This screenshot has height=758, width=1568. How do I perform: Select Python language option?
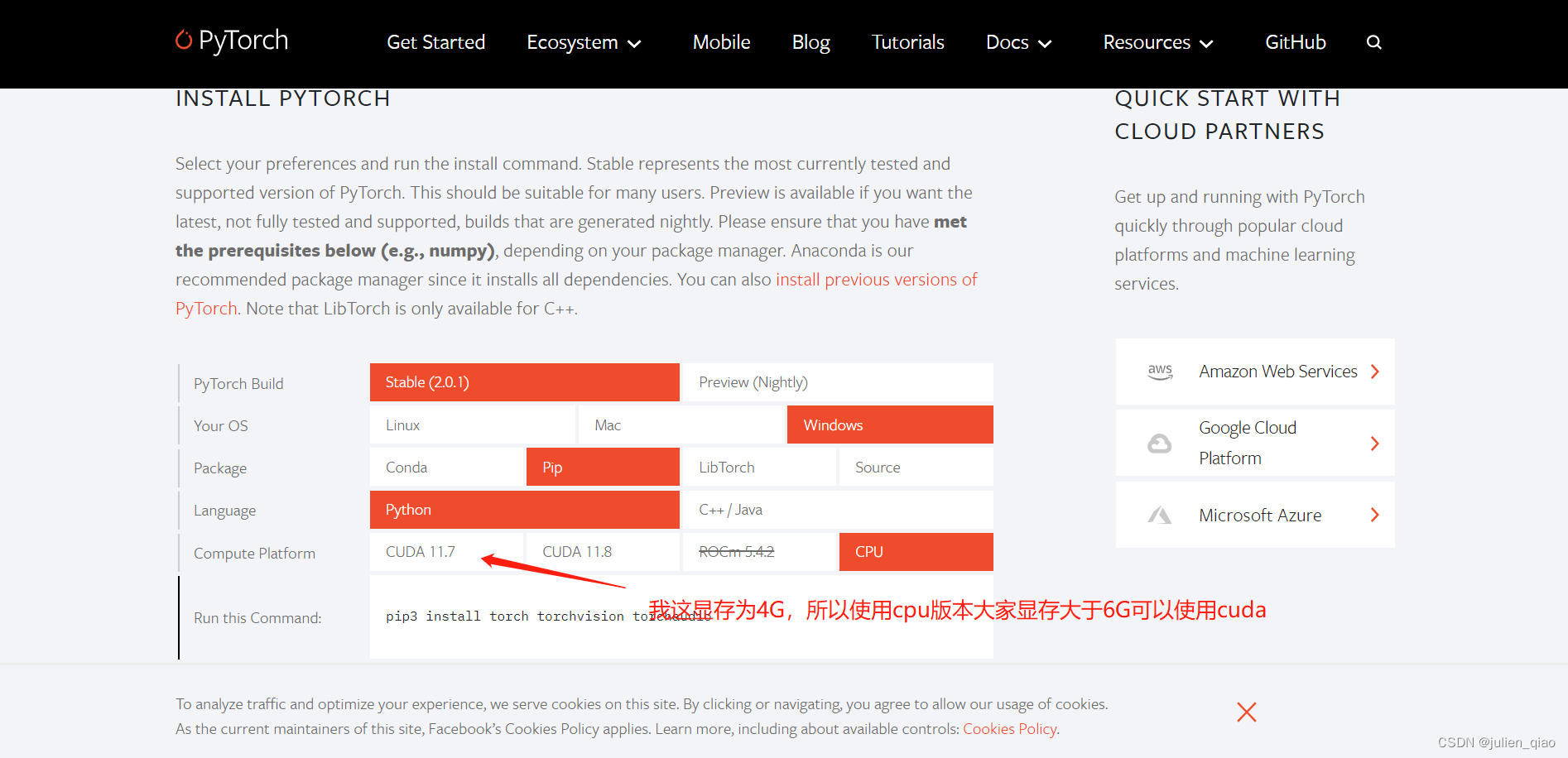point(524,510)
